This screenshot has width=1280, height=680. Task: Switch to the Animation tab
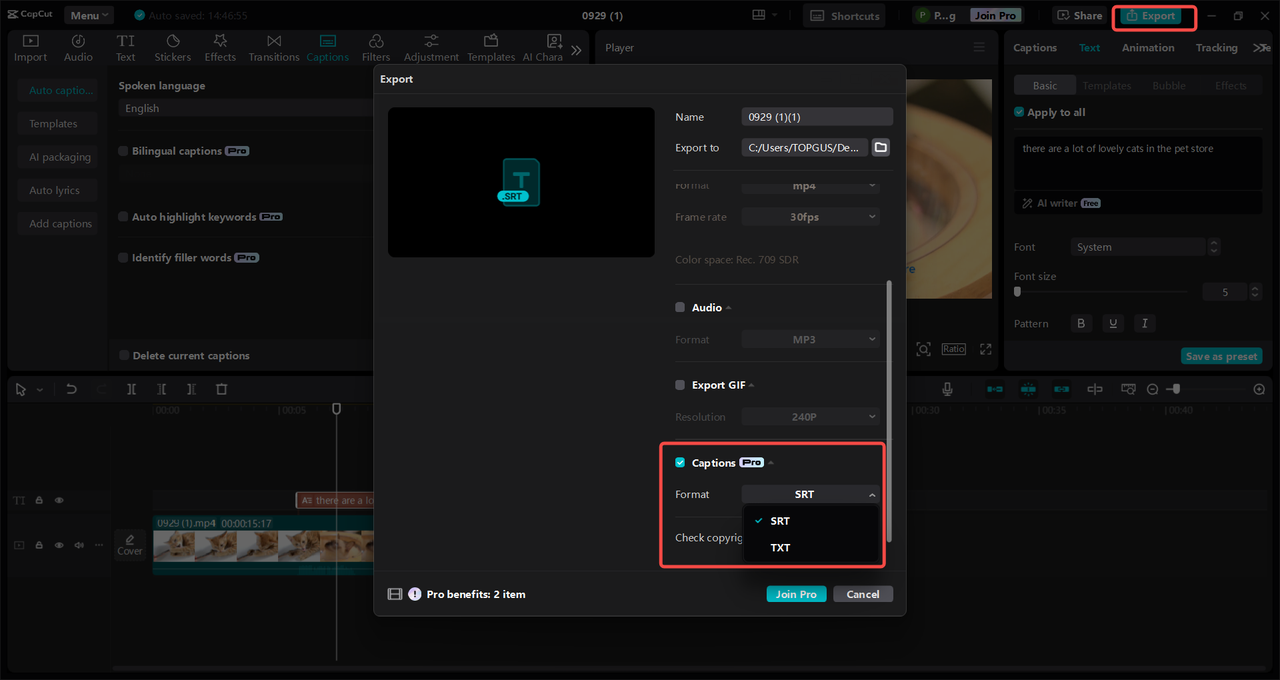[x=1147, y=48]
